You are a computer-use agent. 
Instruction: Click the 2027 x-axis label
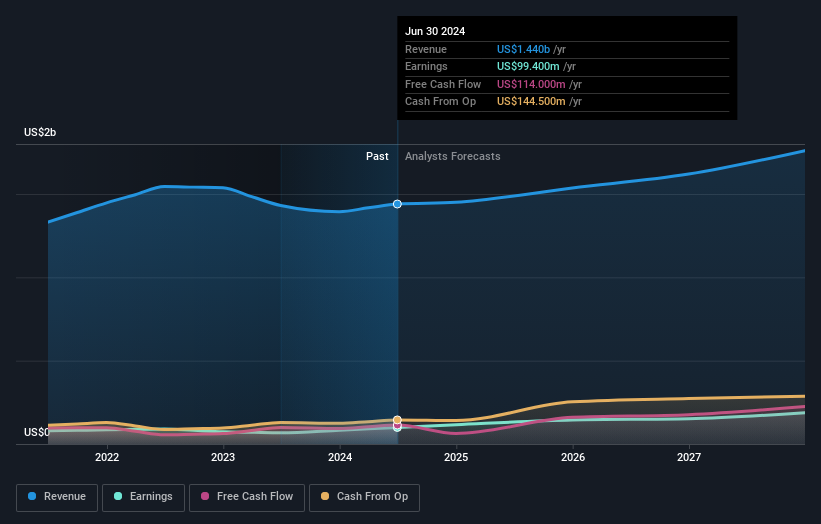pyautogui.click(x=689, y=458)
